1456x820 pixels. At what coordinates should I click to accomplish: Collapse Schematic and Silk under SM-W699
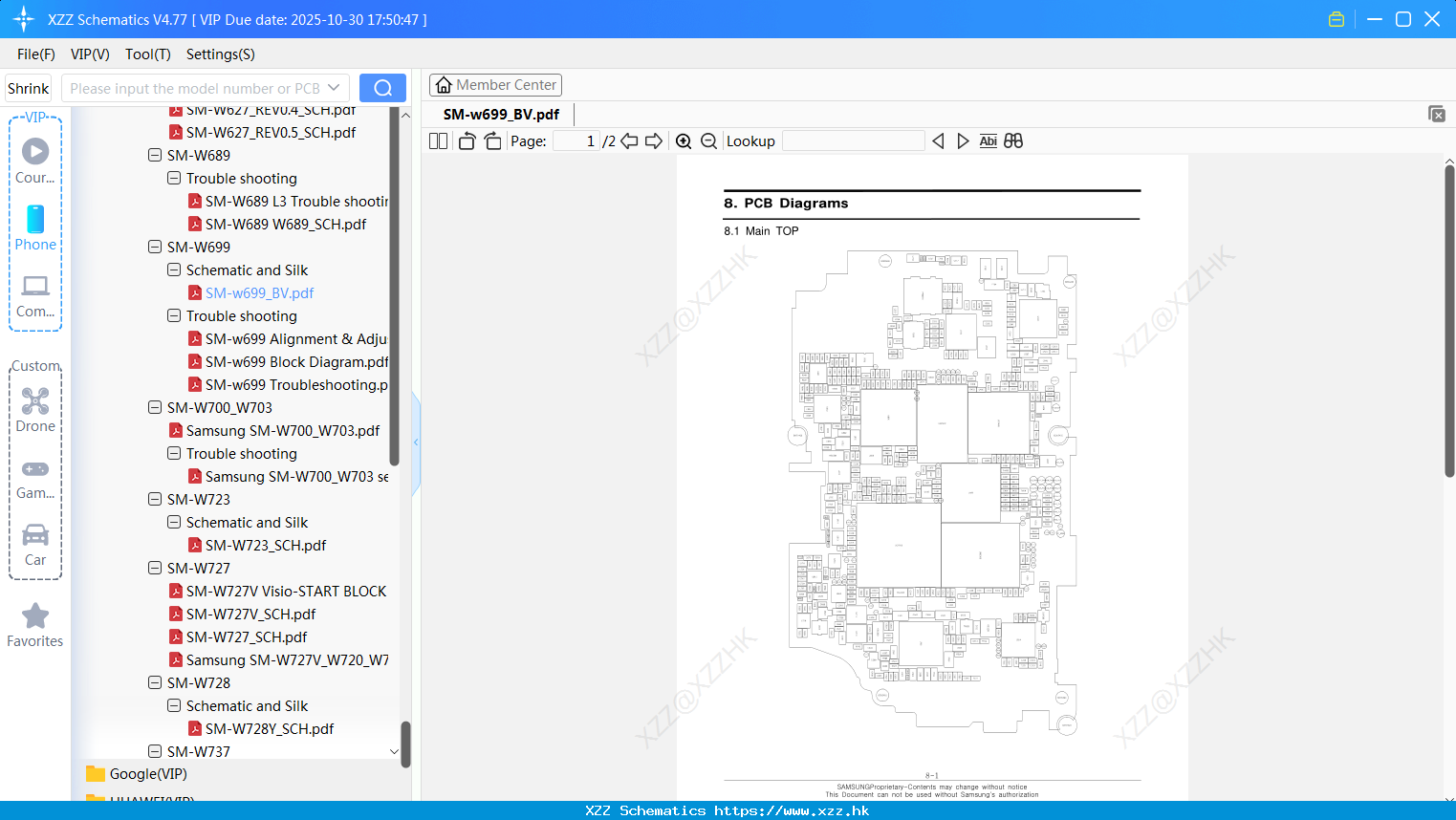(x=174, y=270)
